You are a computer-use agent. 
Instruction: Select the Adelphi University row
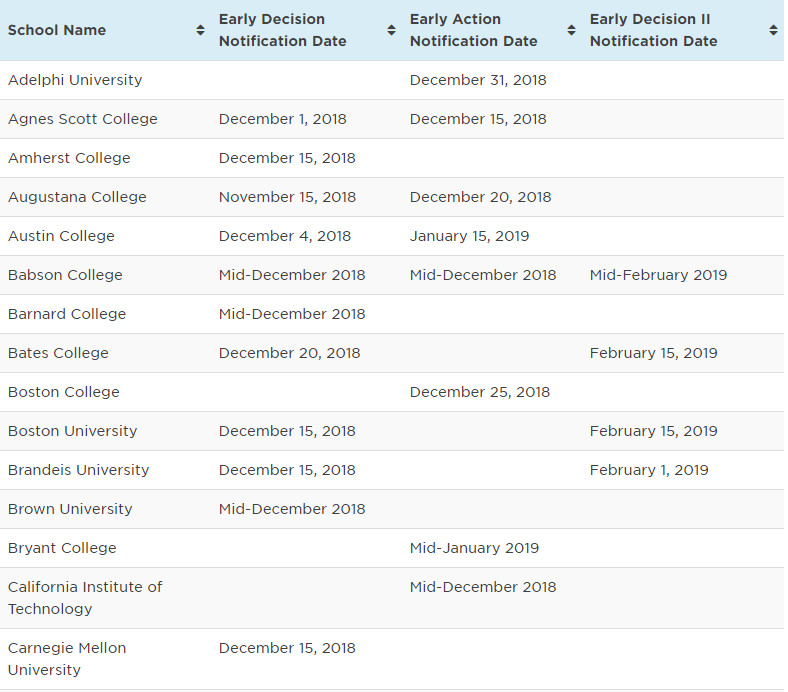(75, 80)
